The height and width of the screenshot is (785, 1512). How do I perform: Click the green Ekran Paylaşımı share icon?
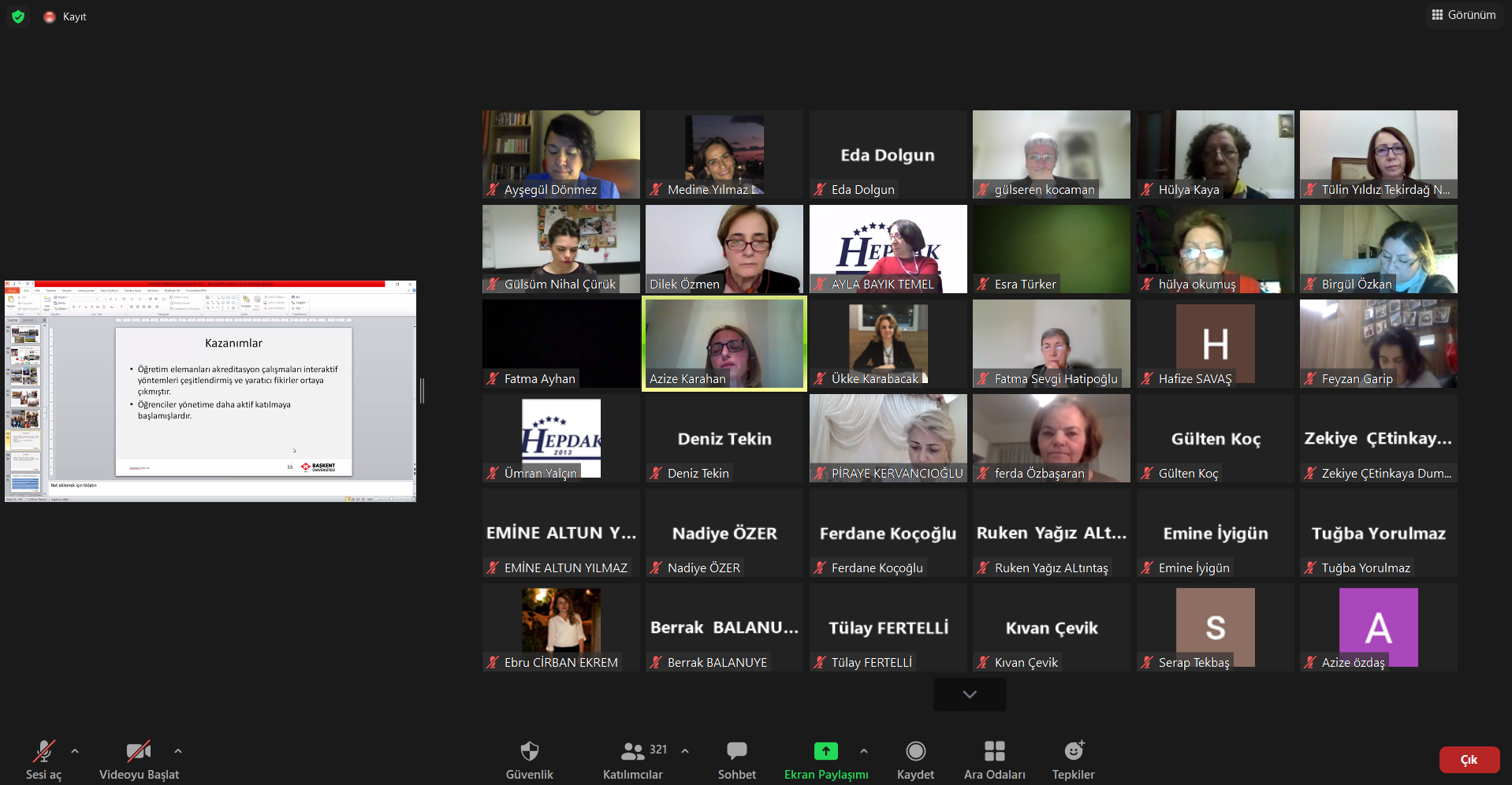coord(825,751)
